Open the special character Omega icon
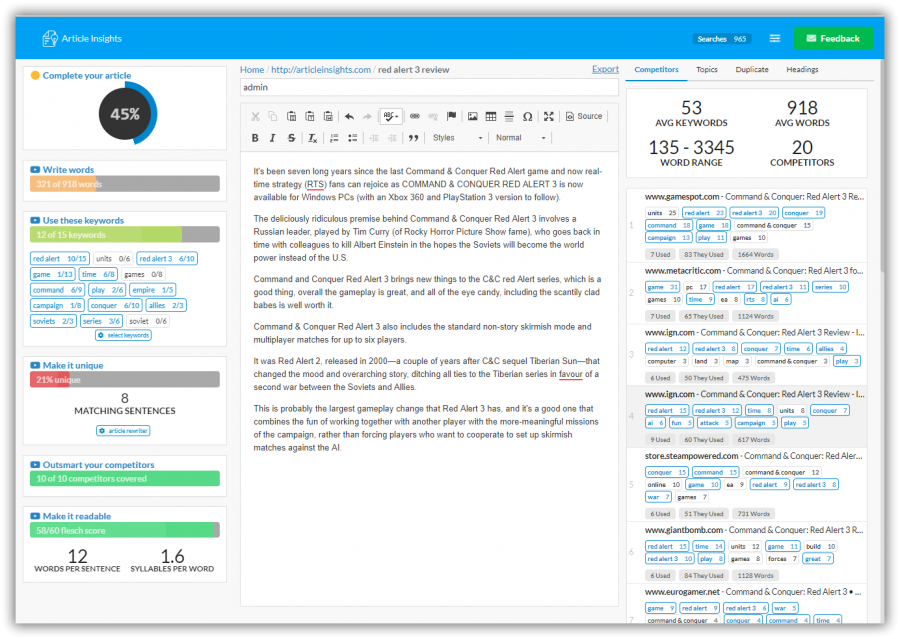Viewport: 900px width, 639px height. pos(527,117)
